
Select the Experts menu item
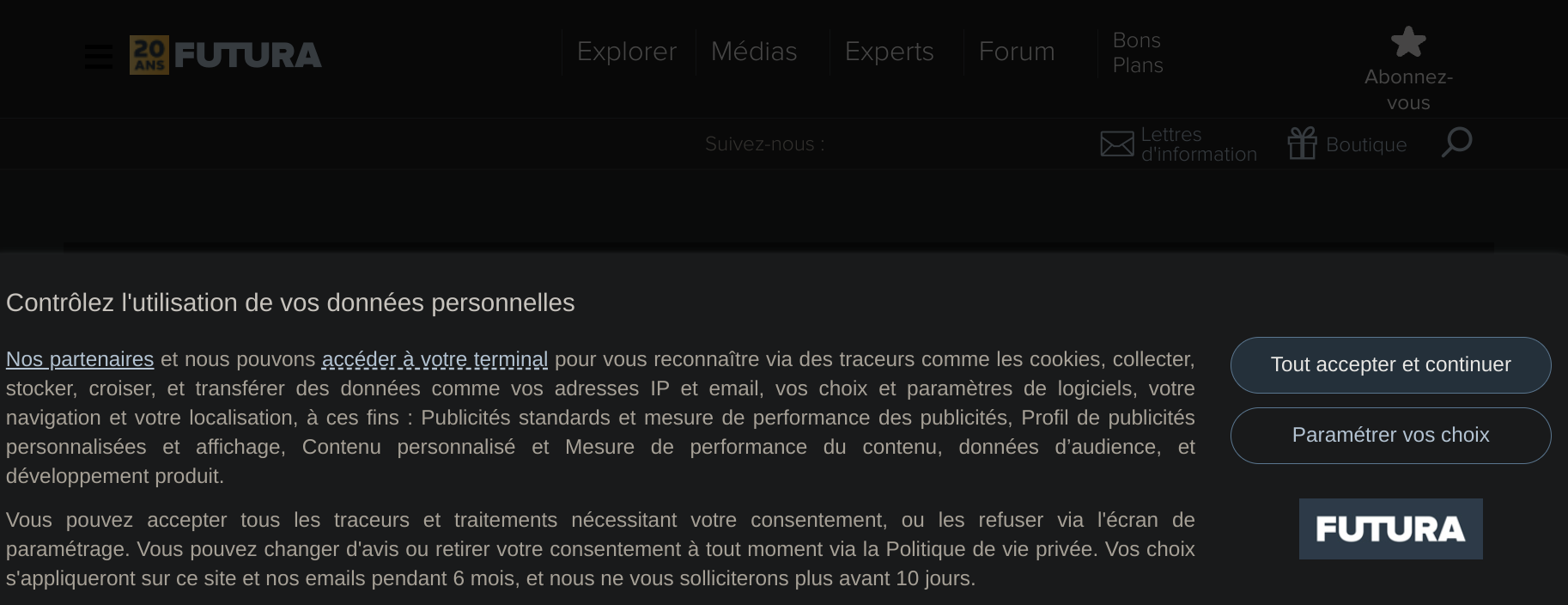889,52
